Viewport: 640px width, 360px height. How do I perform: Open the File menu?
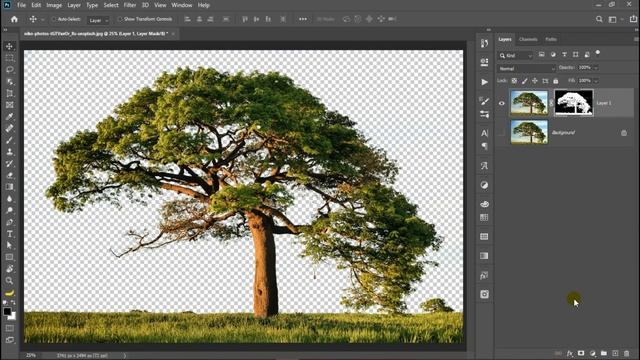coord(22,5)
